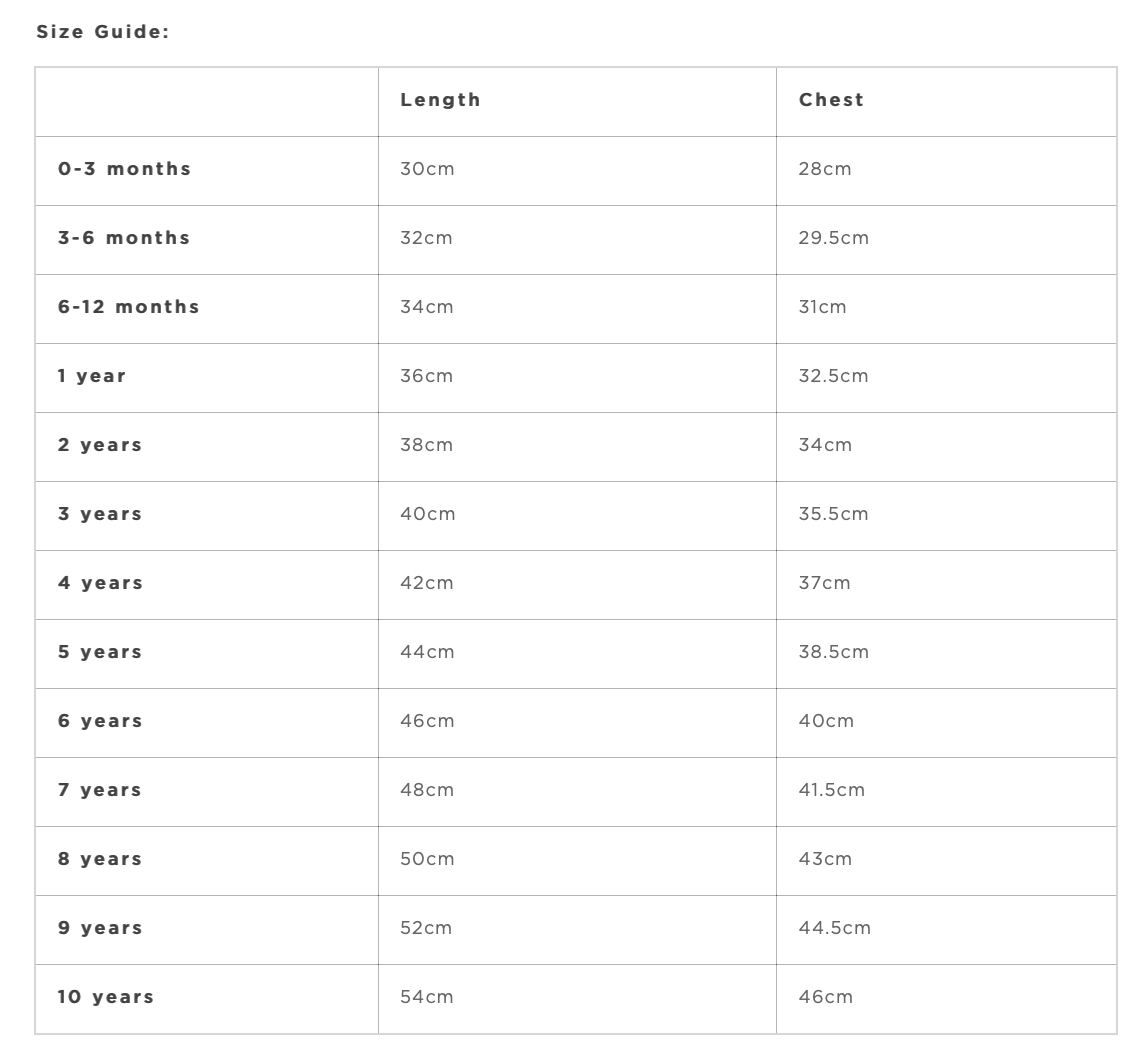Click the 54cm length cell
This screenshot has width=1136, height=1054.
click(426, 997)
